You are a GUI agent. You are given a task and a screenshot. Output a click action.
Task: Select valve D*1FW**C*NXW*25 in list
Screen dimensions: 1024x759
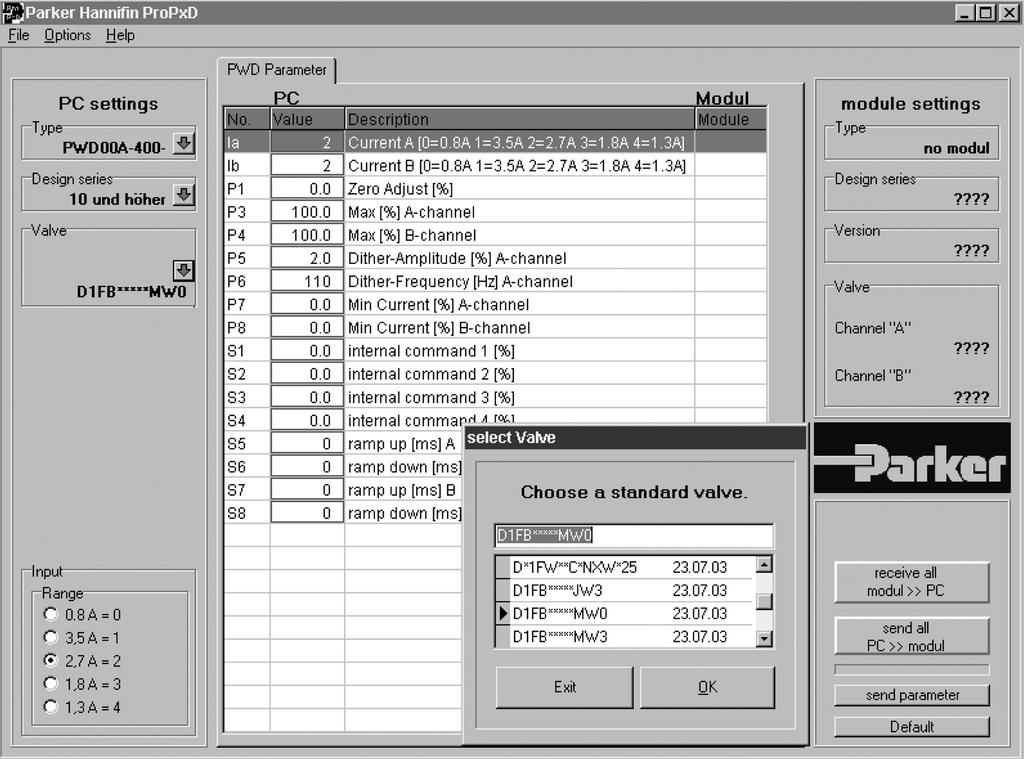click(x=632, y=567)
